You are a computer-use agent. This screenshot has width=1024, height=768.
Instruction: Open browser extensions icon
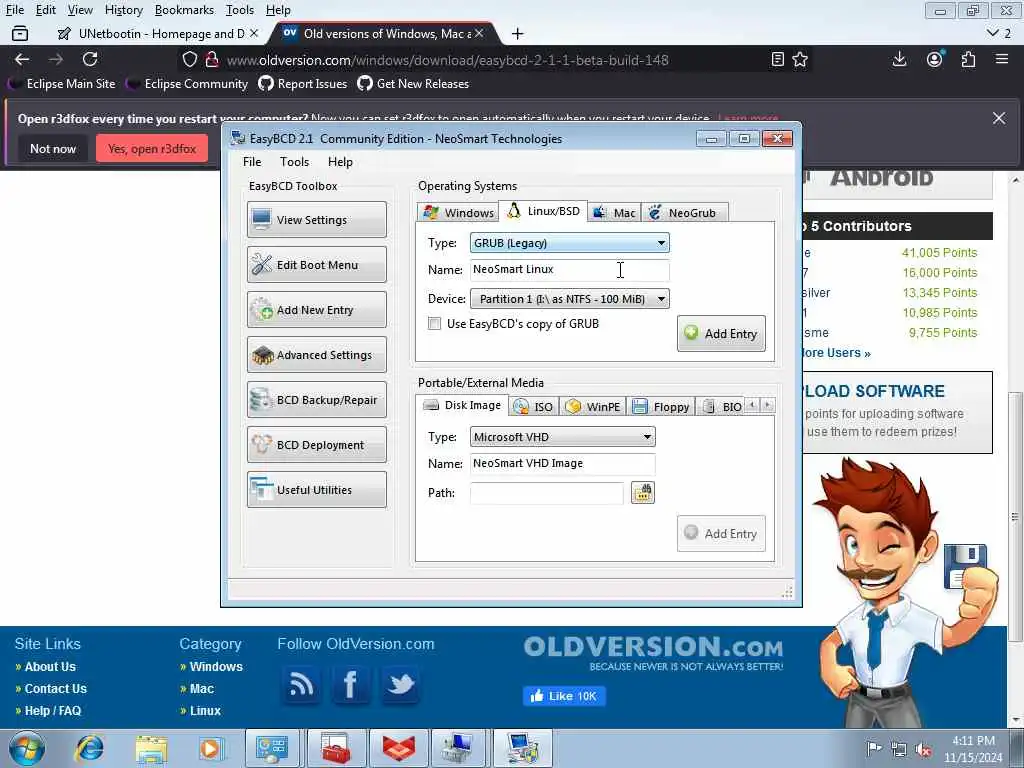coord(968,59)
